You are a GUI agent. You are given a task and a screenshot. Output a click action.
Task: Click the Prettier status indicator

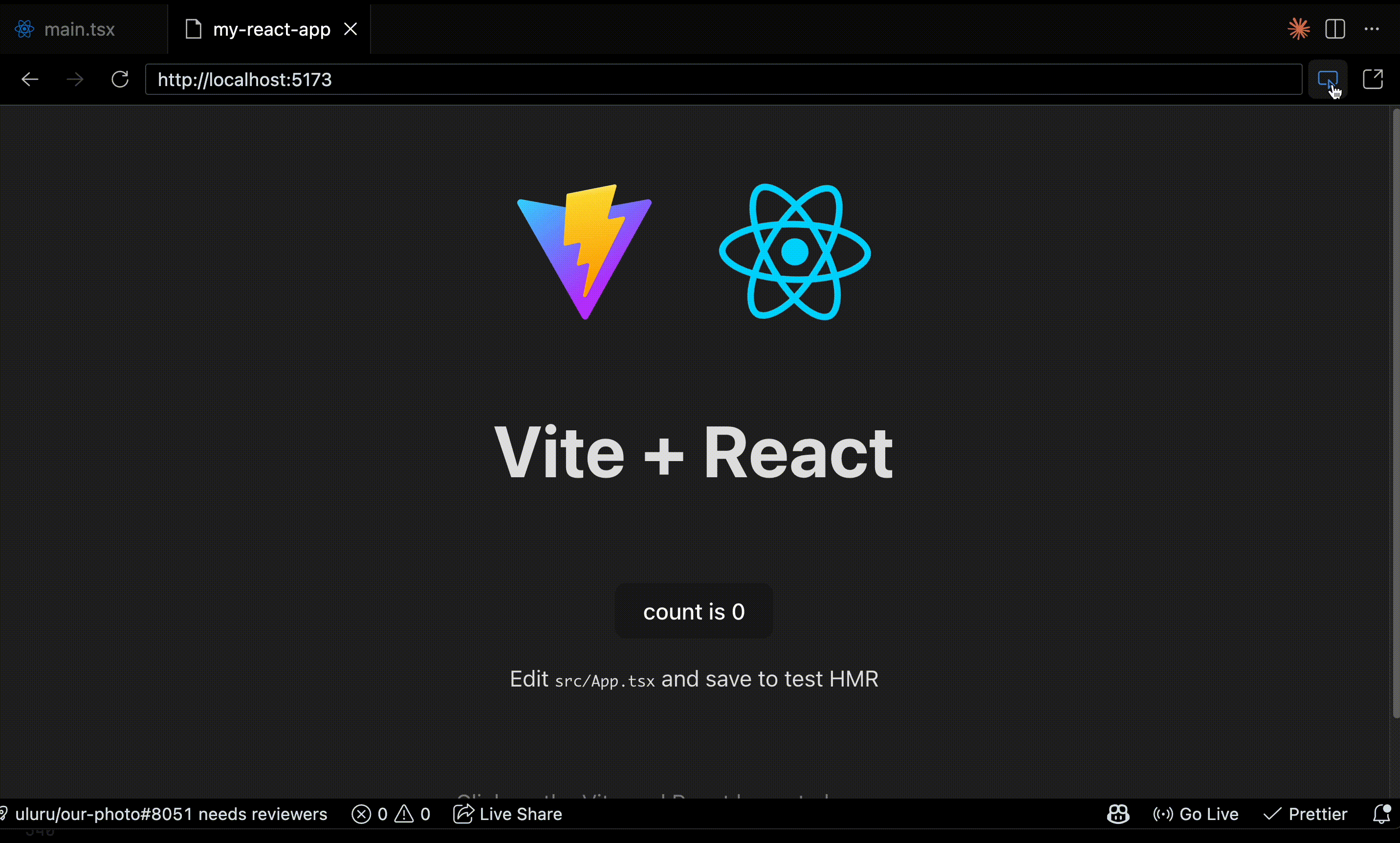(1305, 814)
